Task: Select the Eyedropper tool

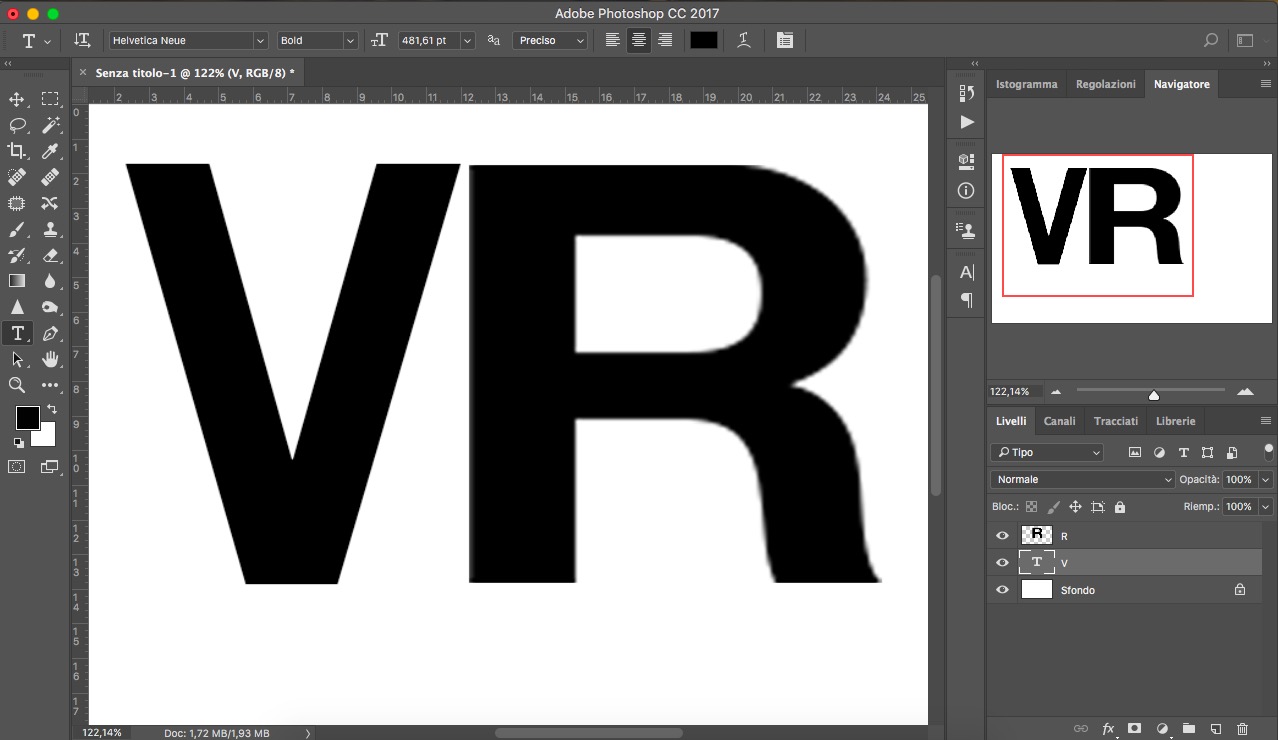Action: pos(50,151)
